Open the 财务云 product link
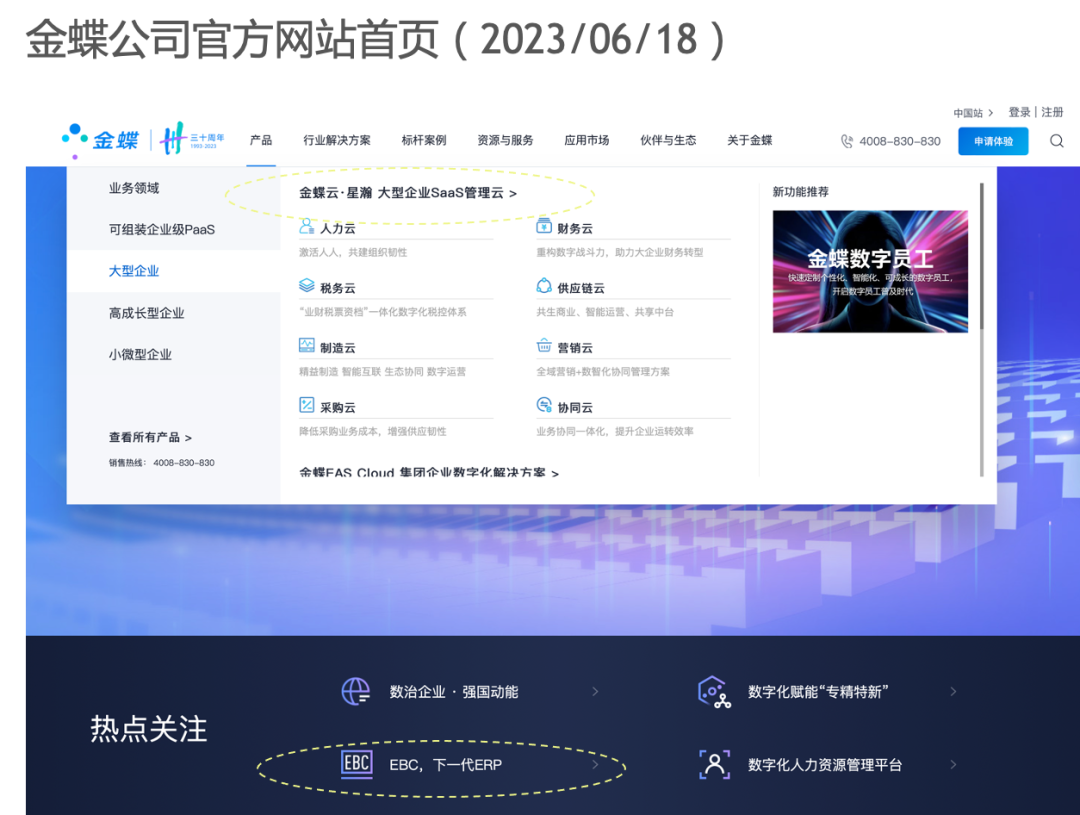The width and height of the screenshot is (1080, 815). [575, 228]
